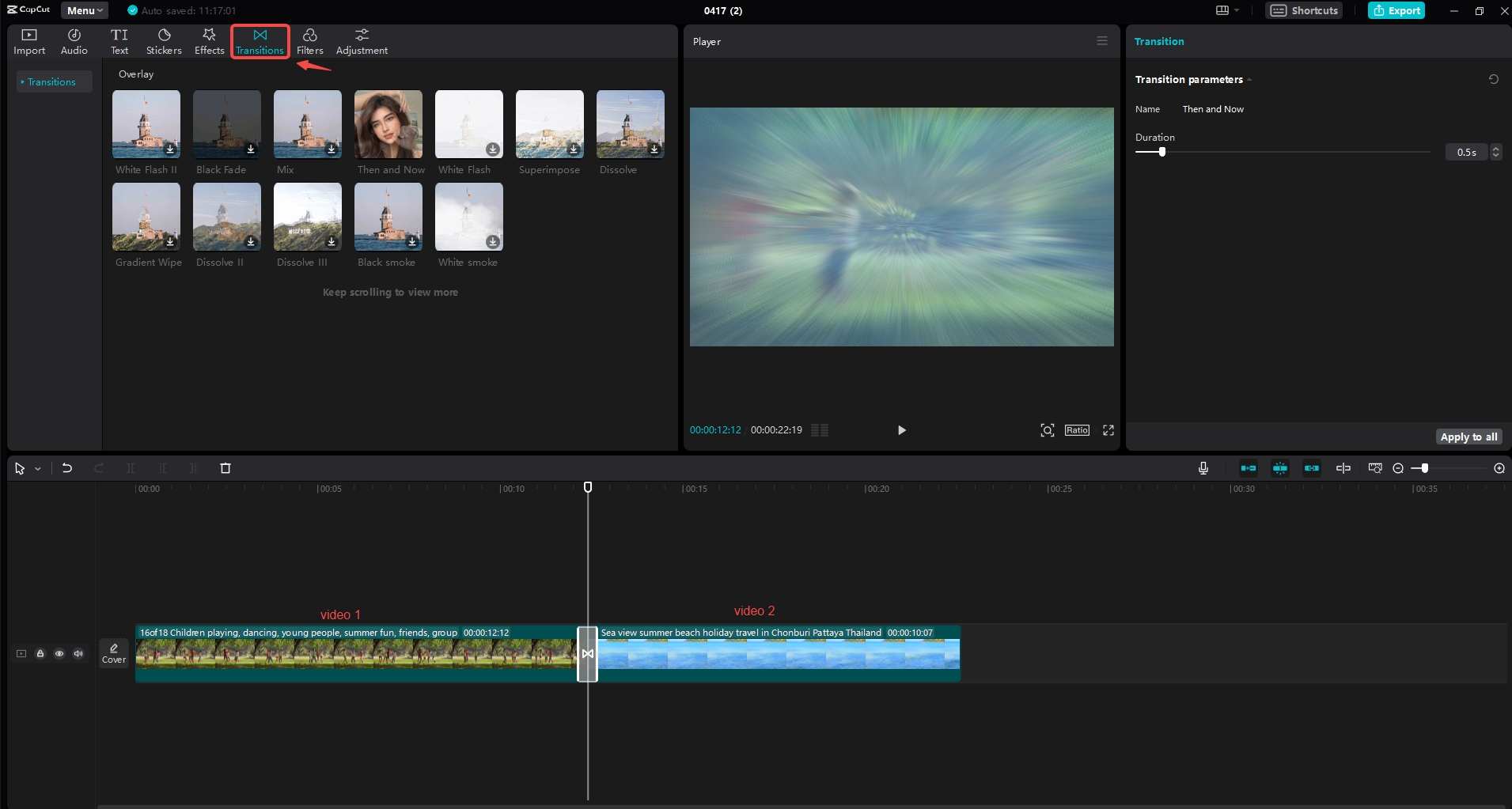Open the Text panel
The image size is (1512, 809).
coord(119,41)
